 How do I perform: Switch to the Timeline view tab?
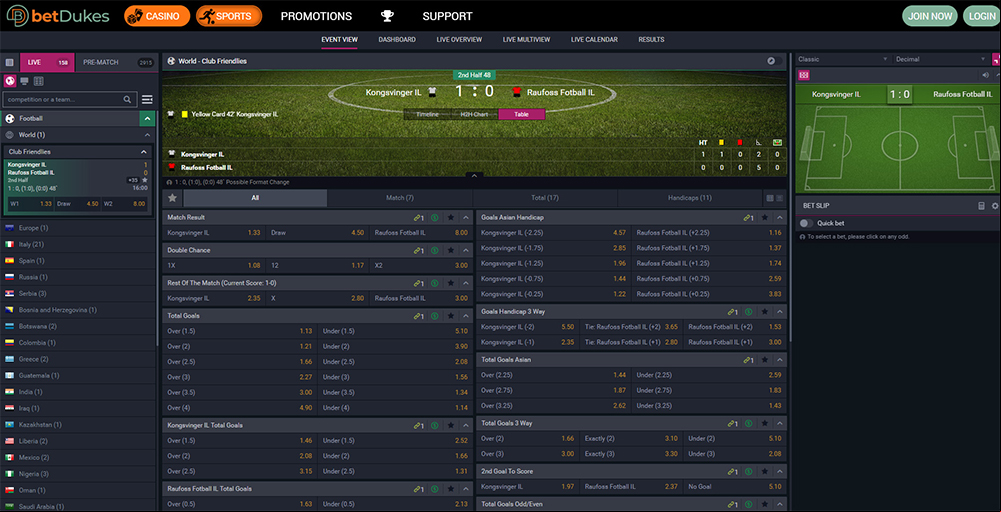(427, 114)
